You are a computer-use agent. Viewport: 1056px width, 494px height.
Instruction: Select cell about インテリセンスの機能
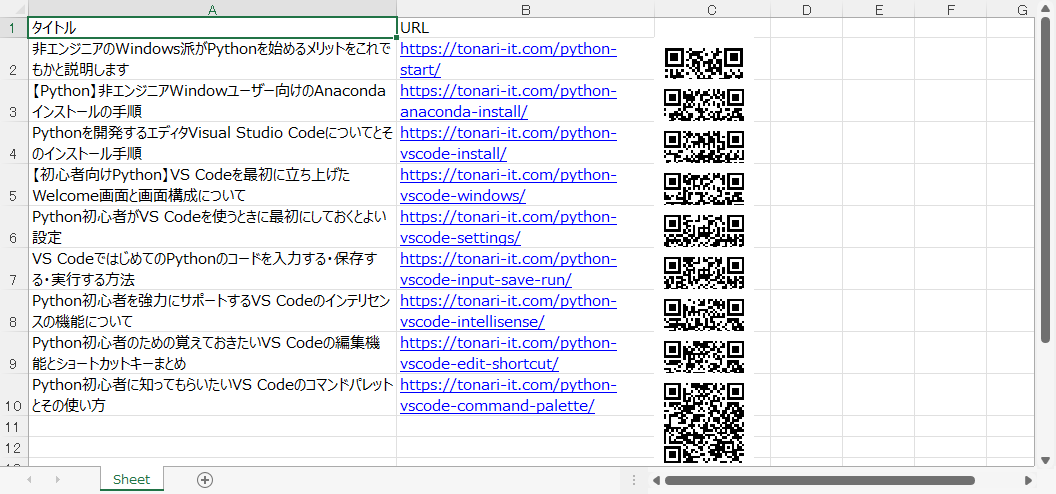pyautogui.click(x=212, y=310)
